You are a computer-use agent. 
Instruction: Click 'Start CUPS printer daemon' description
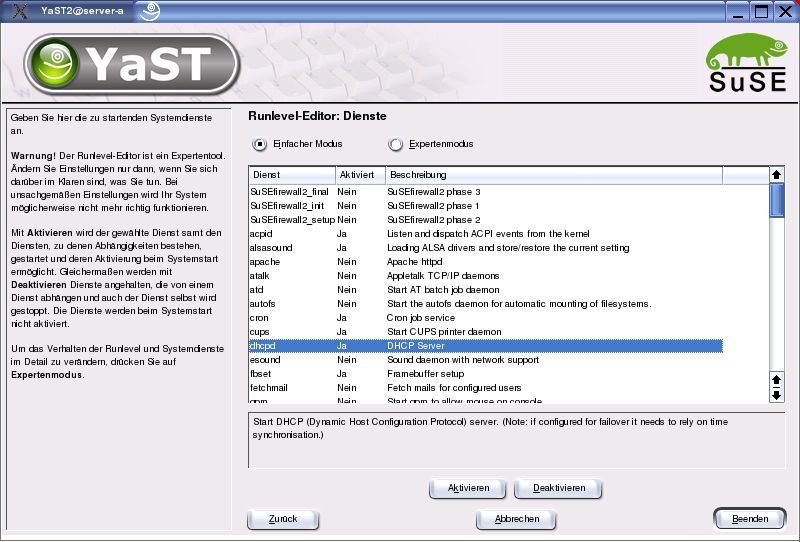pos(444,332)
